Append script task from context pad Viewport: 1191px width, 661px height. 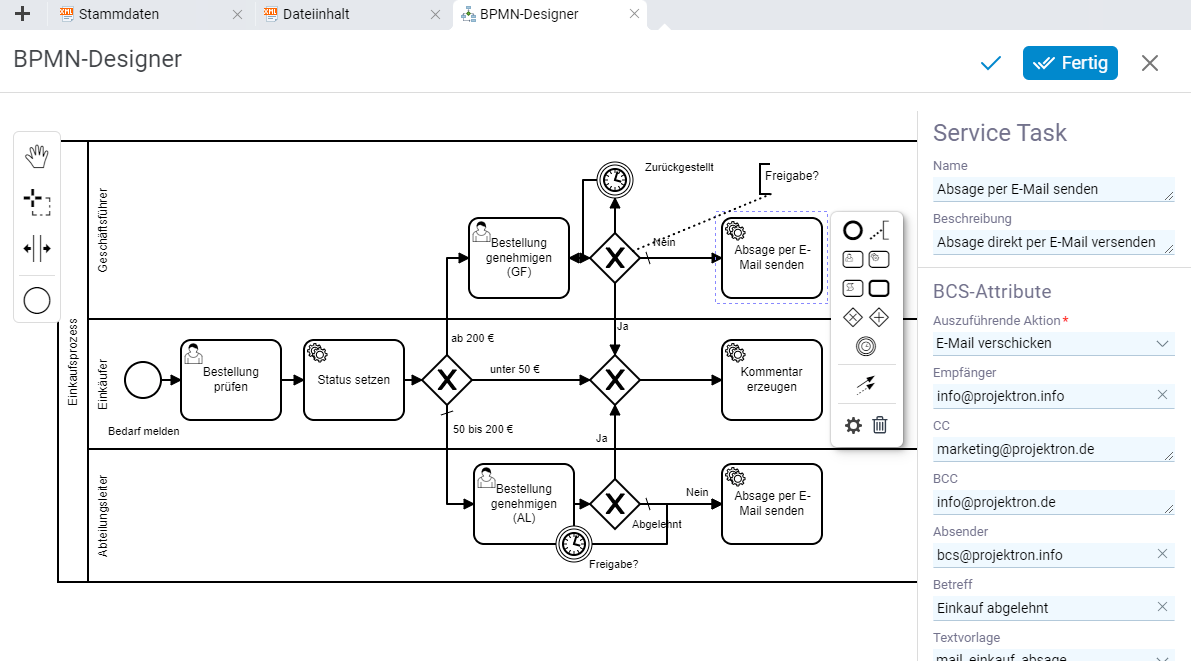[x=853, y=288]
